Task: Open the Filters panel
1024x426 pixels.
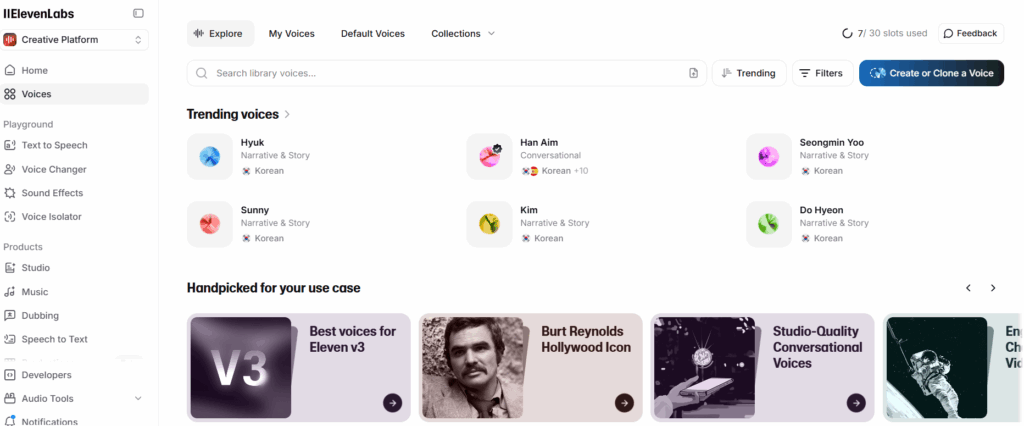Action: pos(823,73)
